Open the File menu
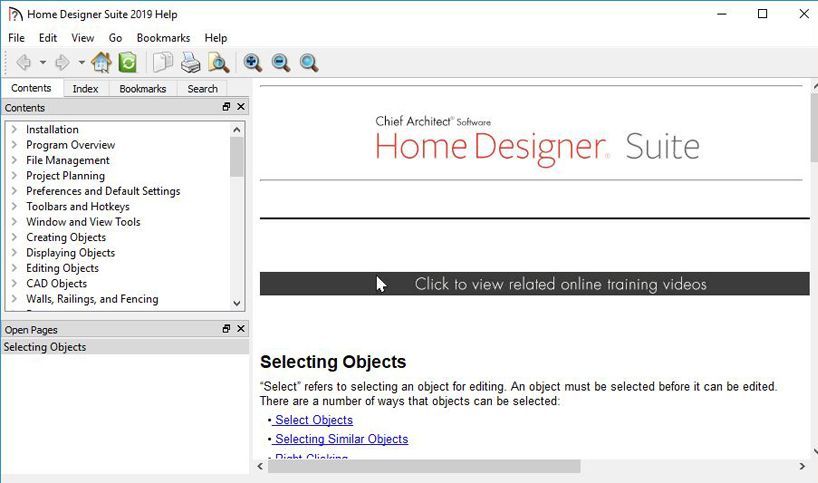This screenshot has width=818, height=483. point(16,38)
